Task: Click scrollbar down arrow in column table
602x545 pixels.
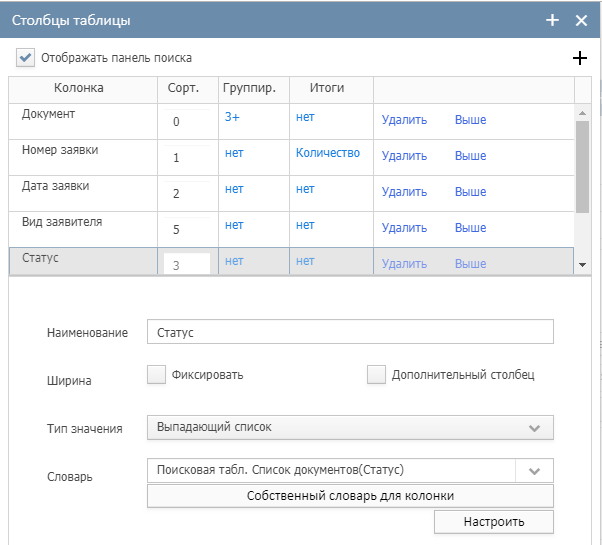Action: coord(582,264)
